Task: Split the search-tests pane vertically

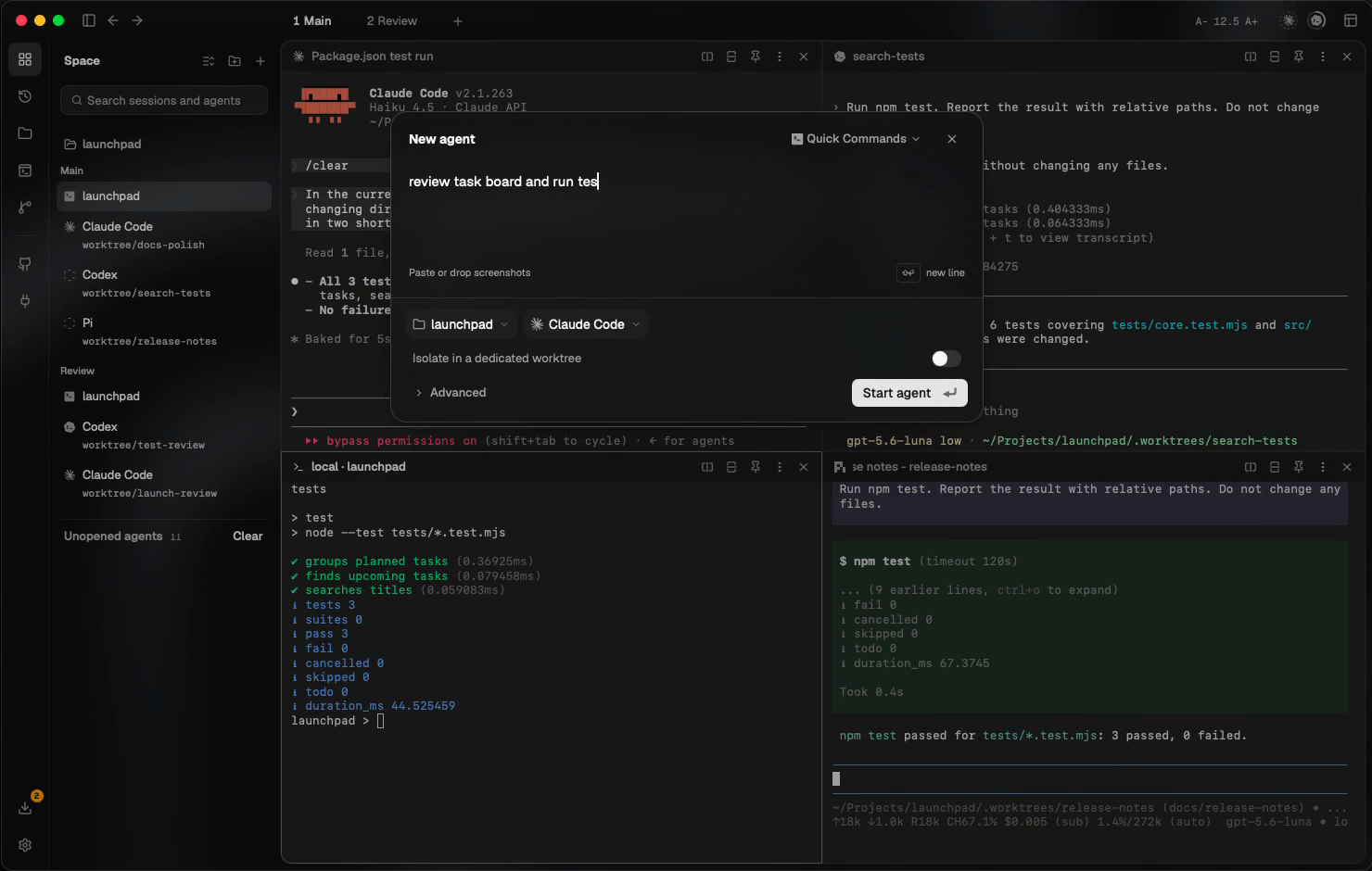Action: pos(1251,57)
